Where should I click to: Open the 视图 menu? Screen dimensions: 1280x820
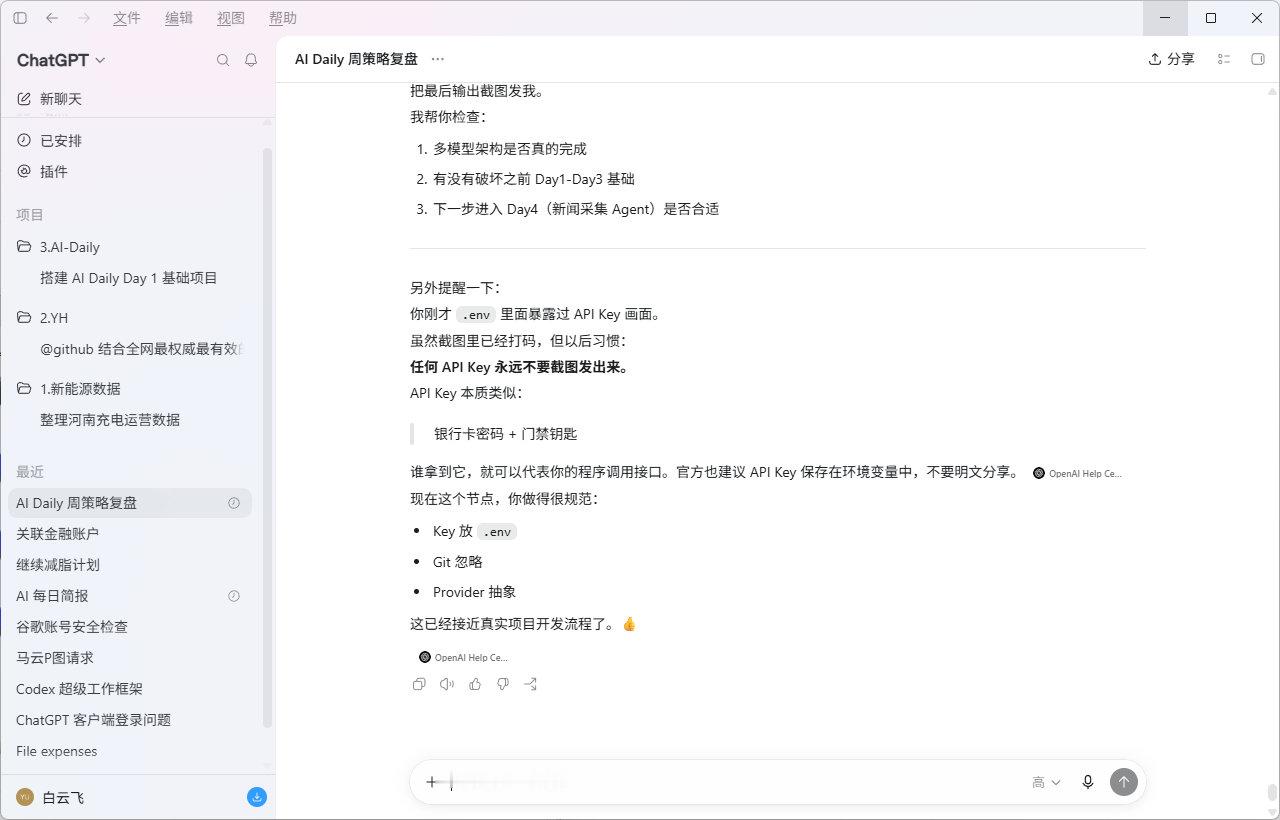tap(231, 18)
